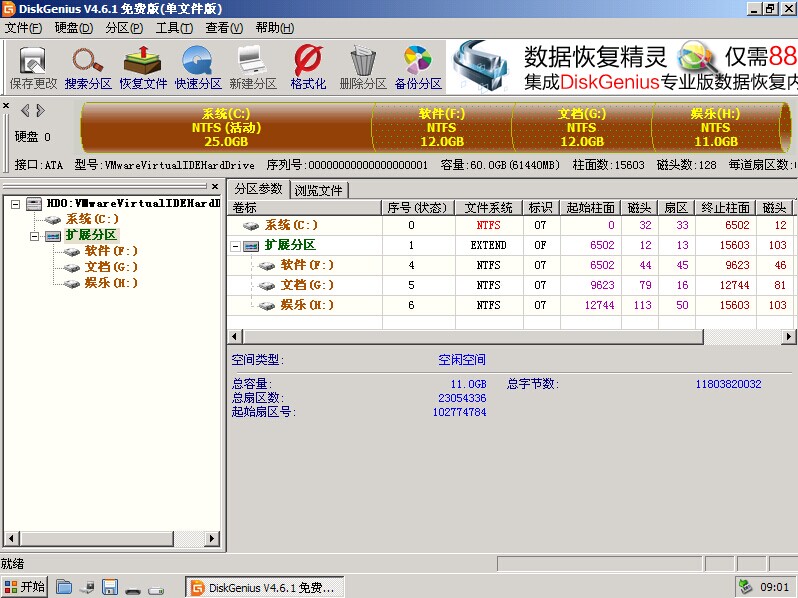Open the 文件(F) menu

23,28
